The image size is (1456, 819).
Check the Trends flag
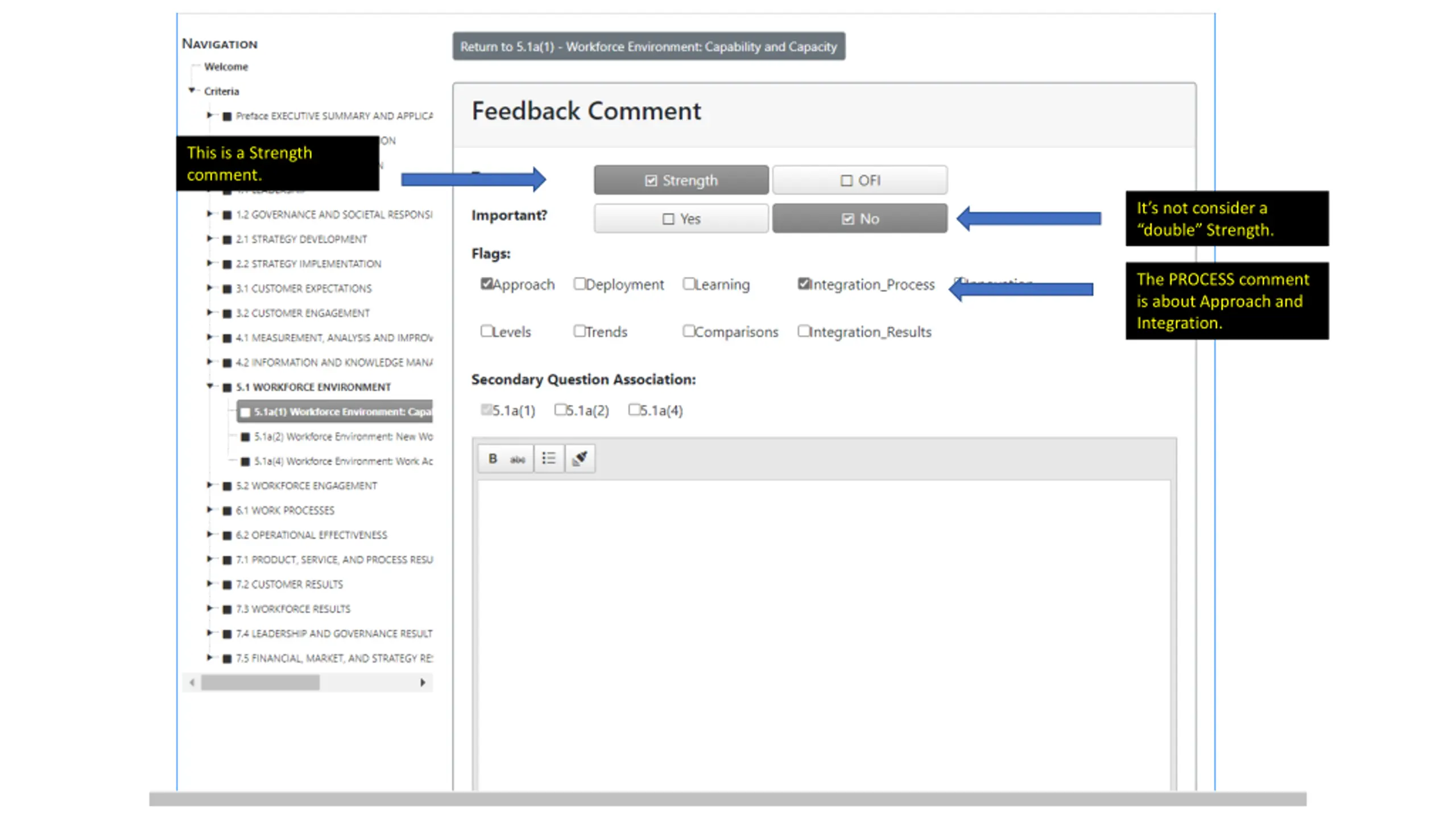click(579, 330)
